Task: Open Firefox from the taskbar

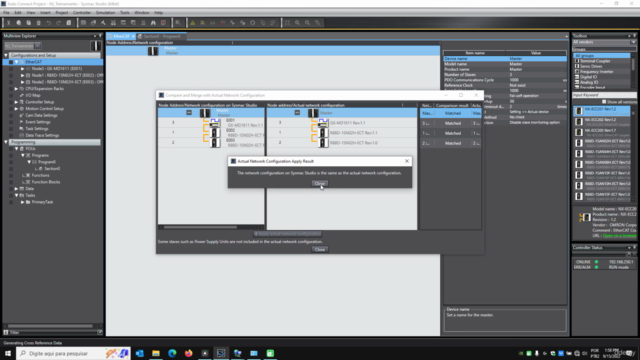Action: (188, 353)
